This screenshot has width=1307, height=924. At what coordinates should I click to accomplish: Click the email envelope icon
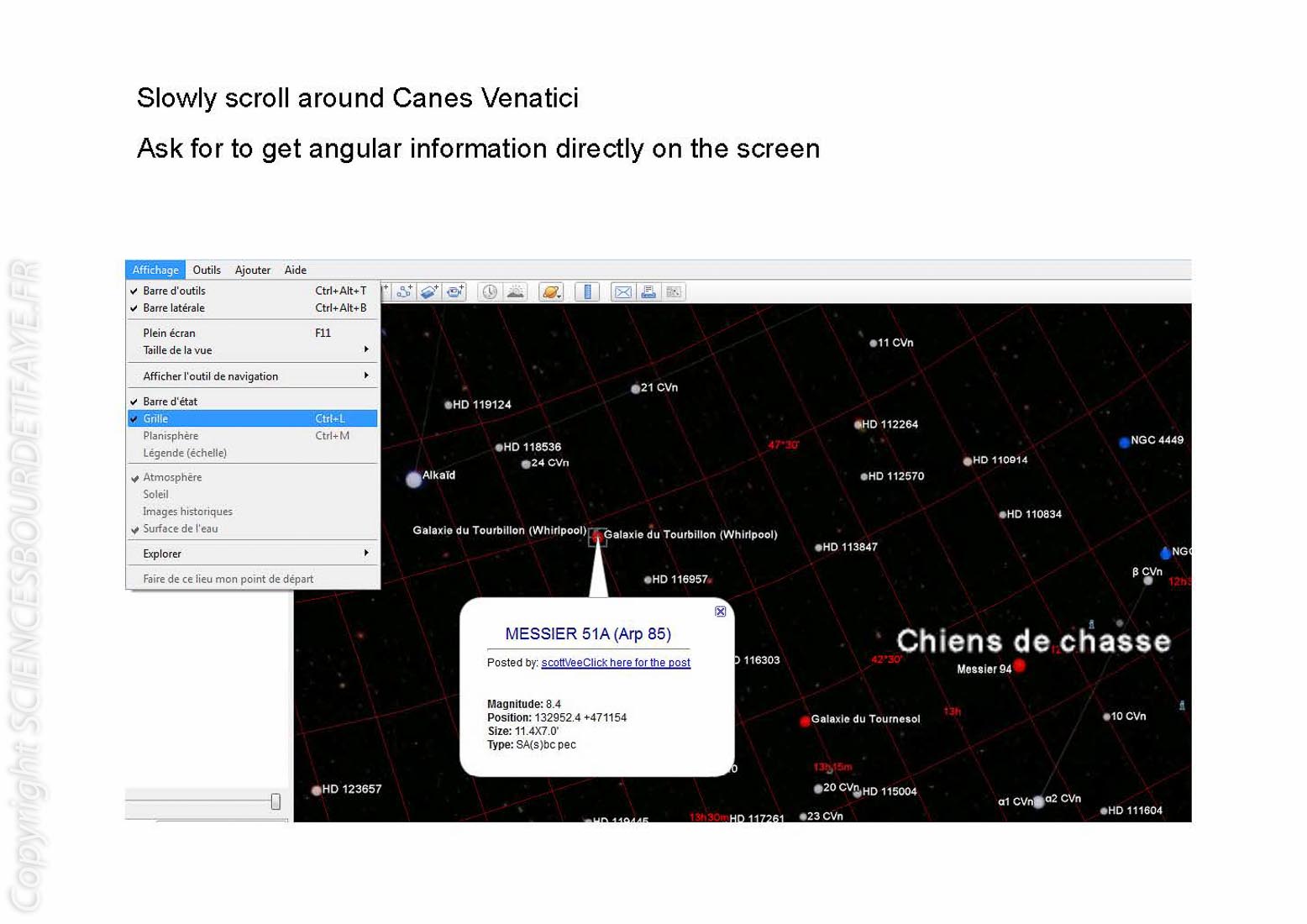(623, 291)
